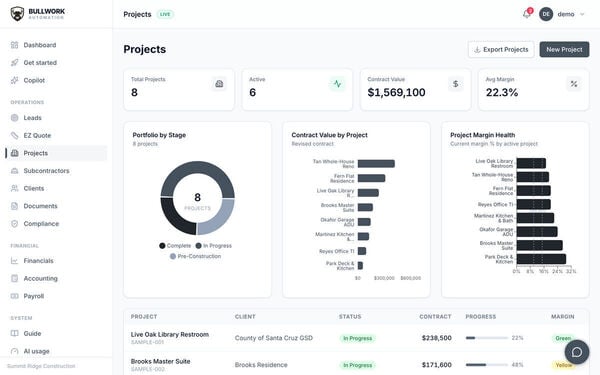Click the Clients people icon
This screenshot has height=375, width=600.
point(15,188)
